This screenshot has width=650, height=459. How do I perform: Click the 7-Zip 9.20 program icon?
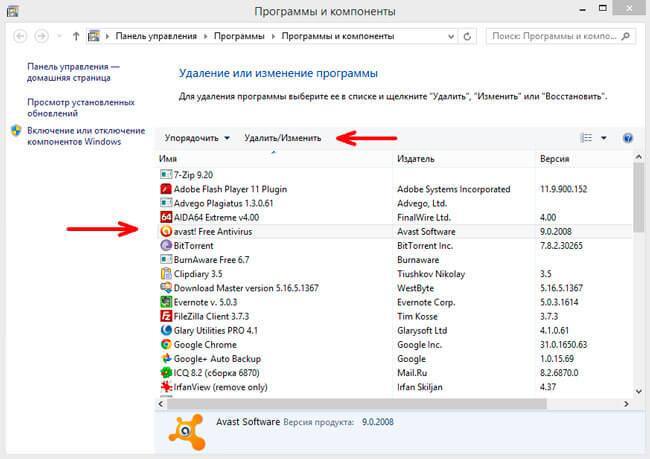point(166,175)
